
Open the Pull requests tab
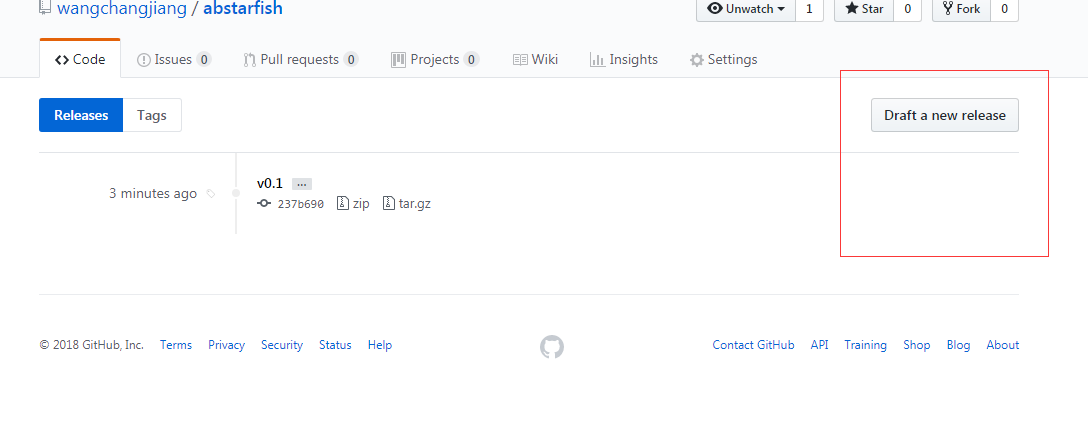(300, 60)
